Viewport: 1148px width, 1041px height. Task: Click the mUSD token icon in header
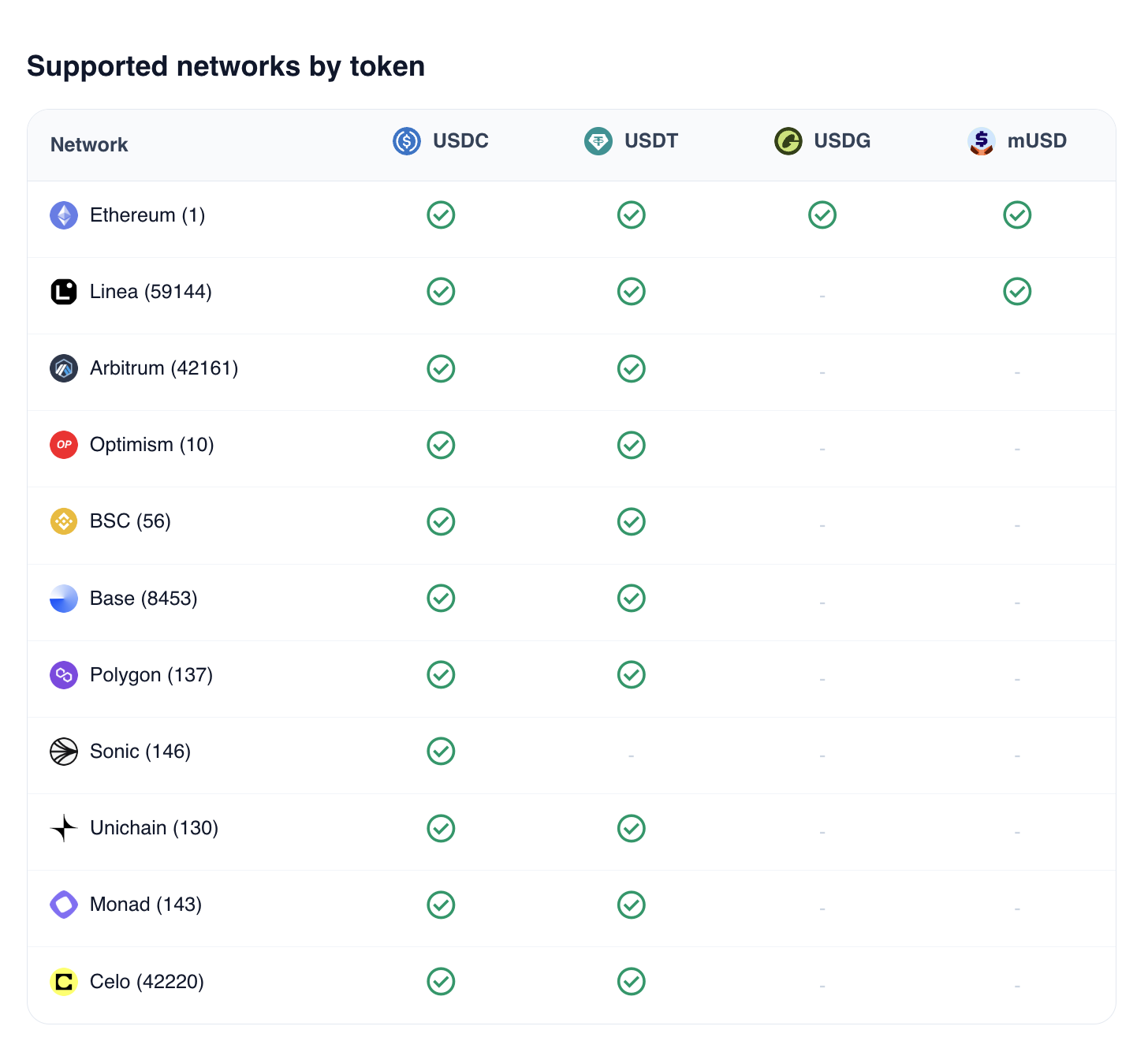point(982,141)
